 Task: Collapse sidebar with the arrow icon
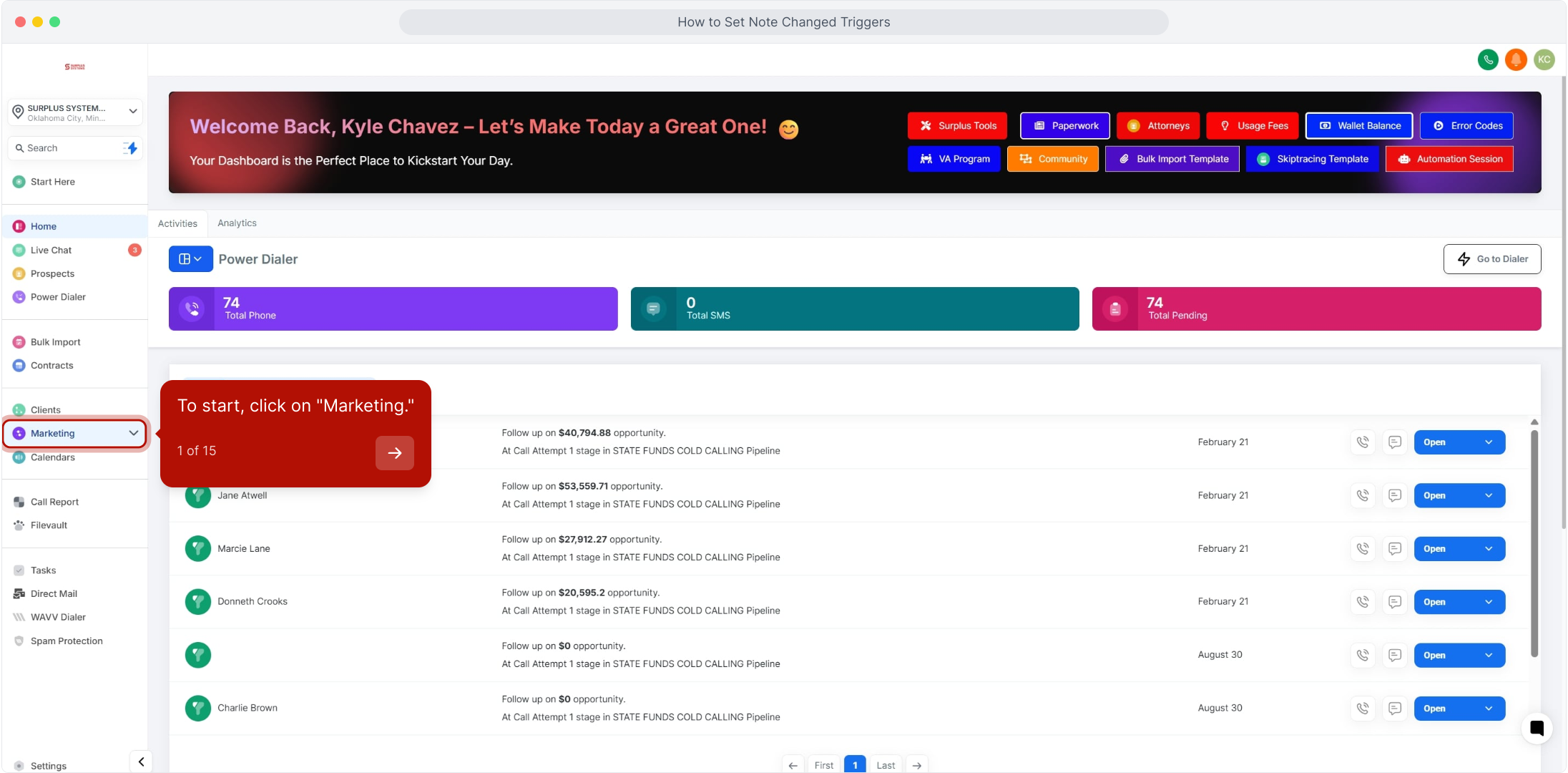click(141, 762)
